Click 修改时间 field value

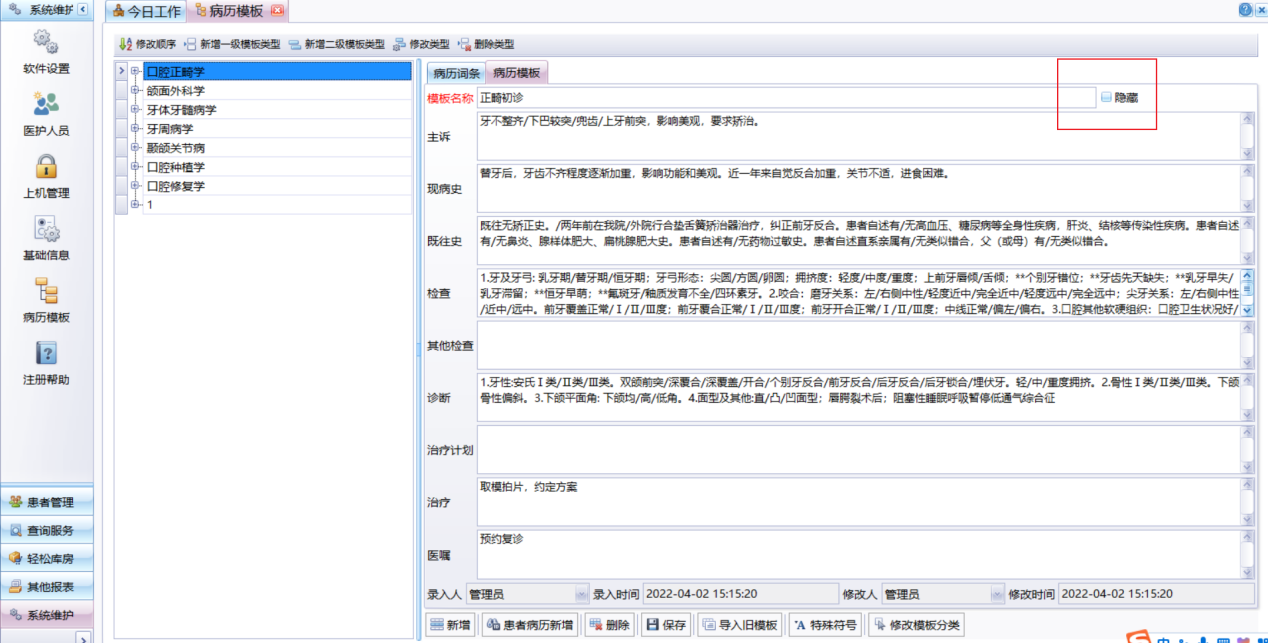[1156, 593]
